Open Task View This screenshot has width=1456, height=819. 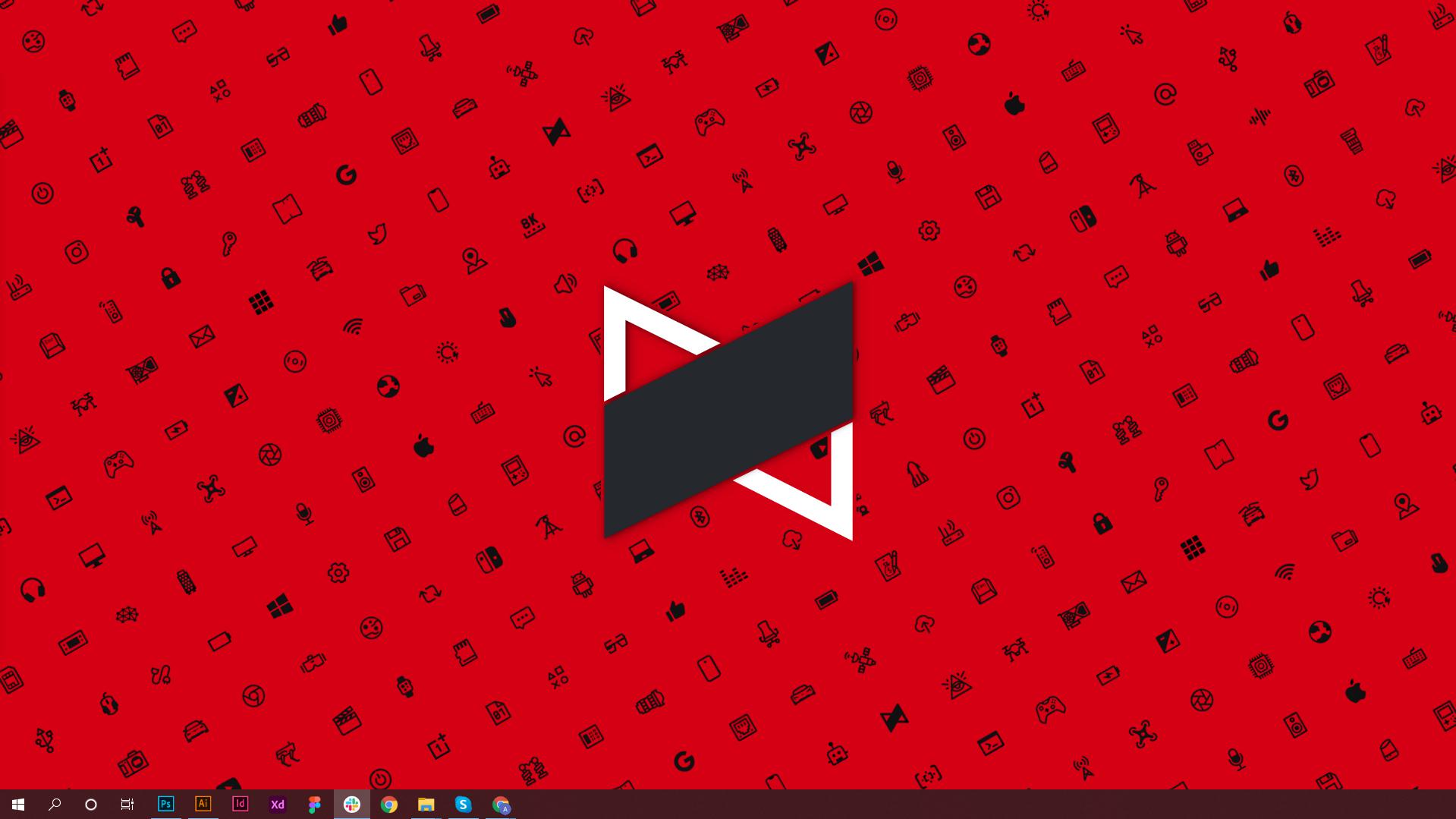[x=127, y=805]
